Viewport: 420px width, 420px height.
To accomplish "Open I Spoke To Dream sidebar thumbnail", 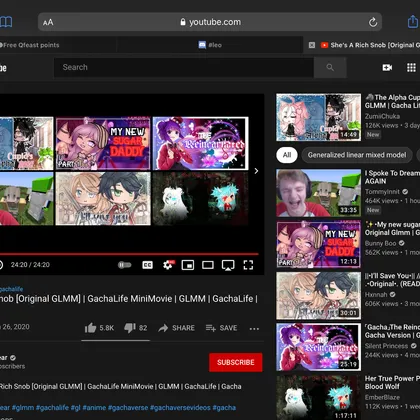I will pyautogui.click(x=318, y=193).
